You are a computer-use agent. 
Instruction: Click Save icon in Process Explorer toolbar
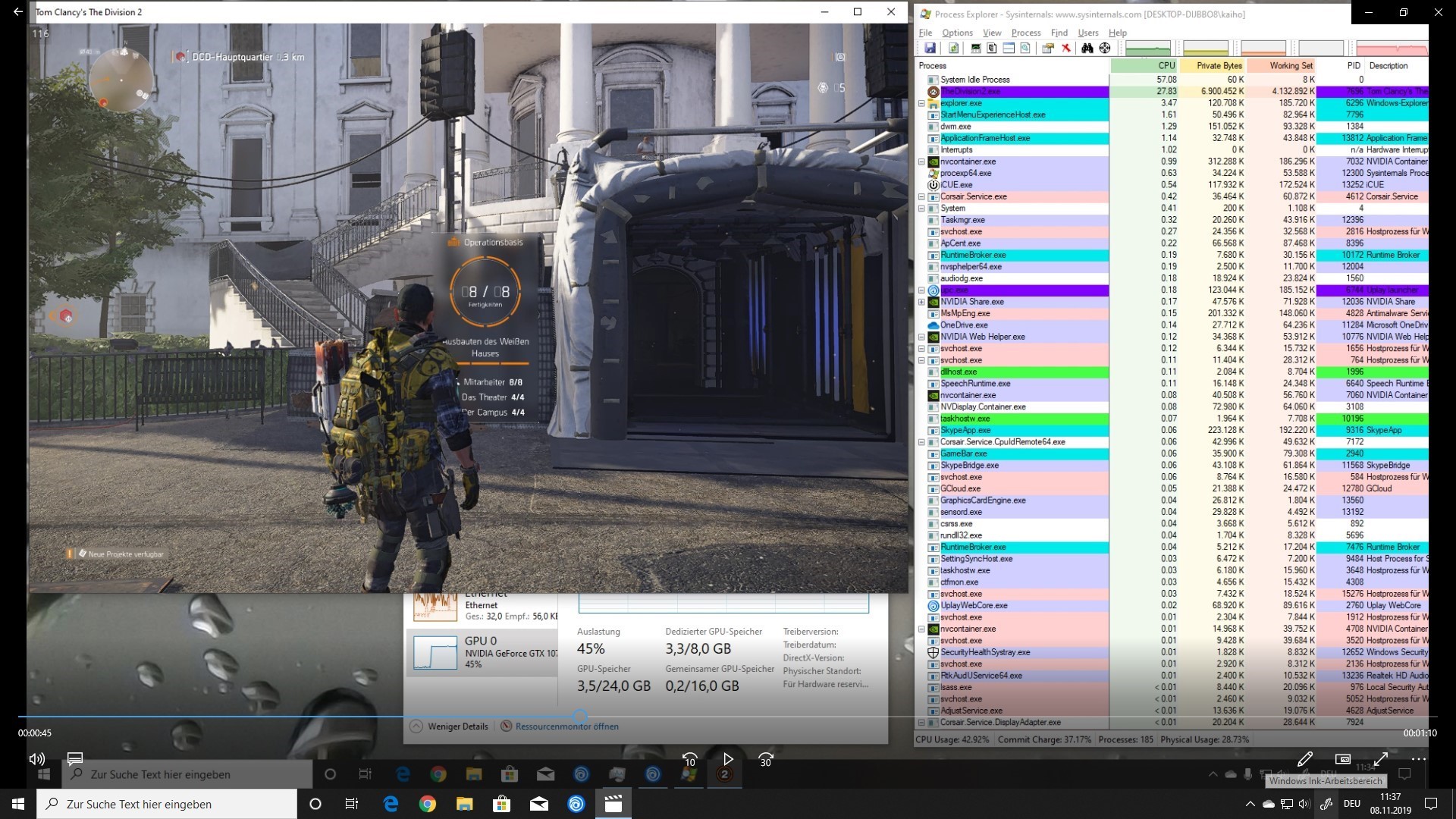coord(930,49)
